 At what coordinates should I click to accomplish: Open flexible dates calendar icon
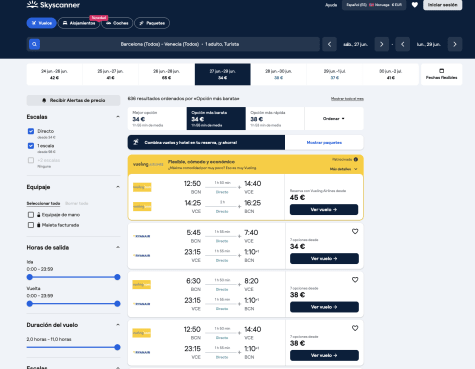tap(442, 71)
